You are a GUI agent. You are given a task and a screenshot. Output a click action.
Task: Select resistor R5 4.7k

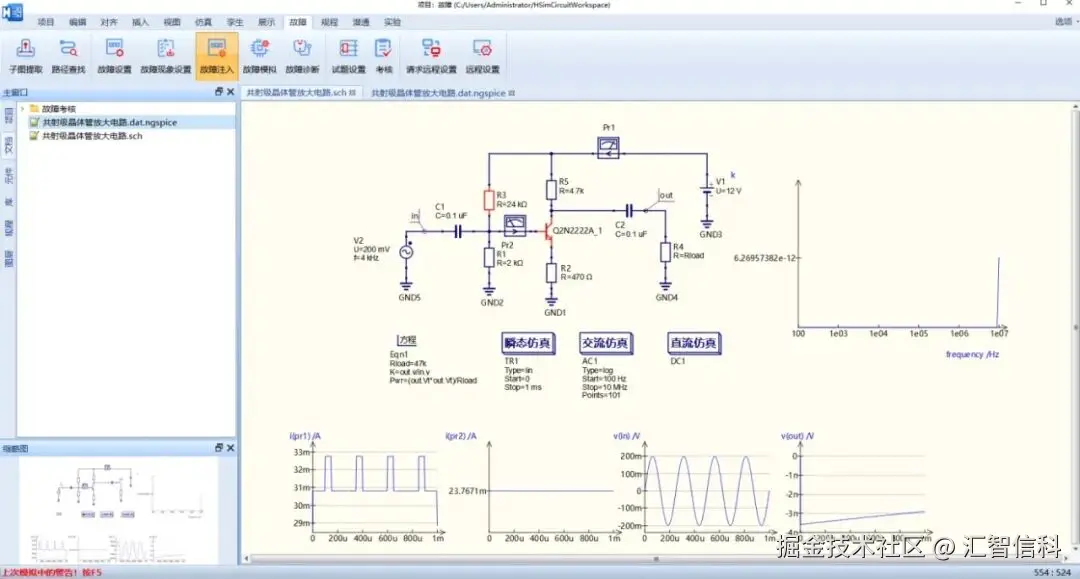551,189
